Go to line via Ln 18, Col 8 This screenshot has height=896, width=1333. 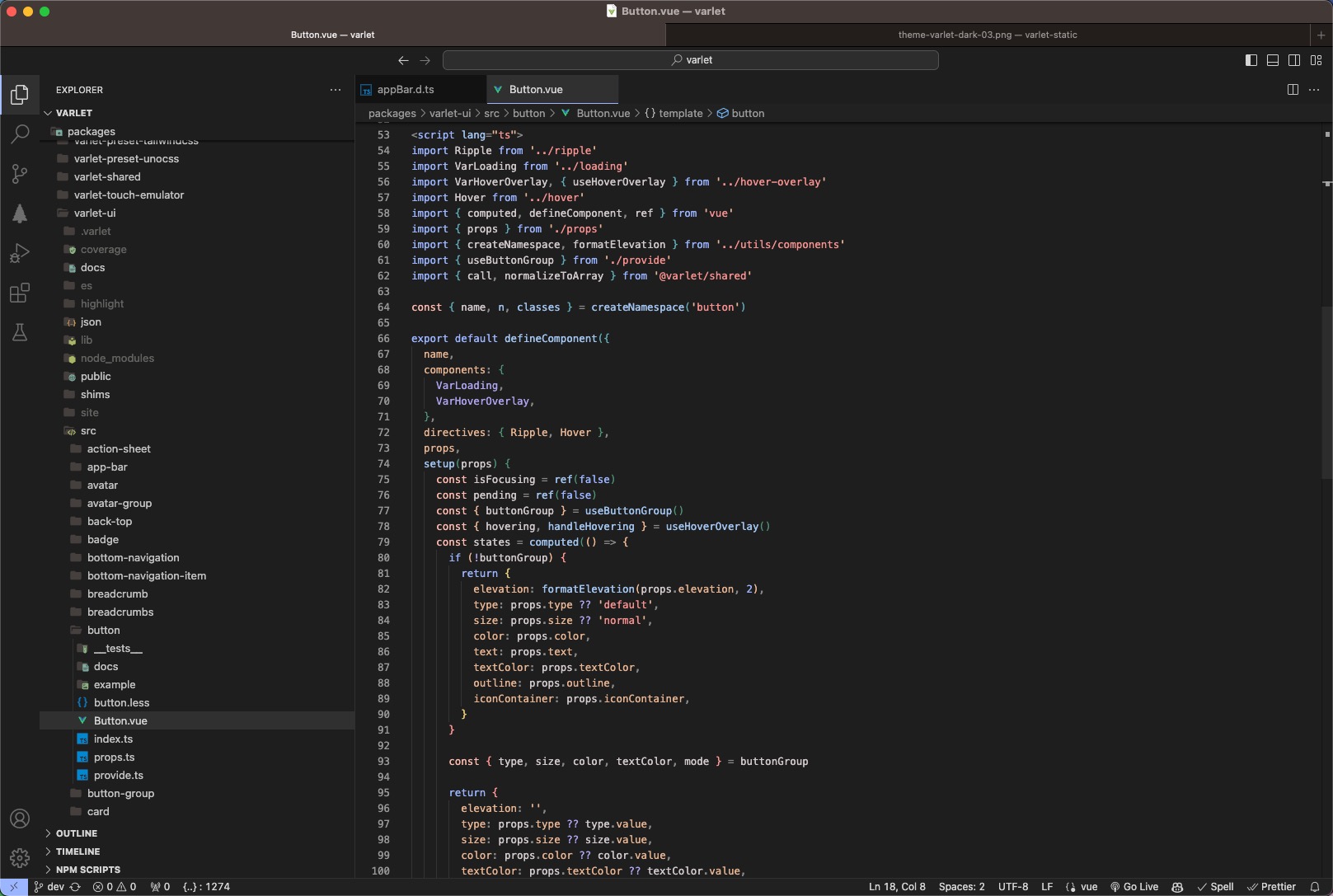click(x=897, y=887)
